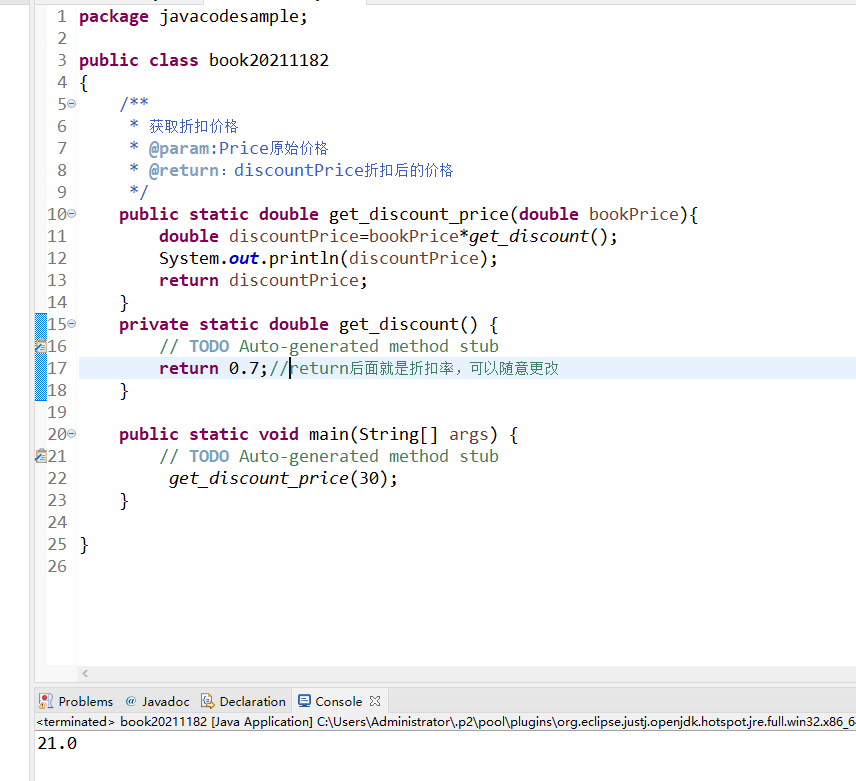Collapse the get_discount_price method fold marker
This screenshot has width=856, height=781.
74,214
